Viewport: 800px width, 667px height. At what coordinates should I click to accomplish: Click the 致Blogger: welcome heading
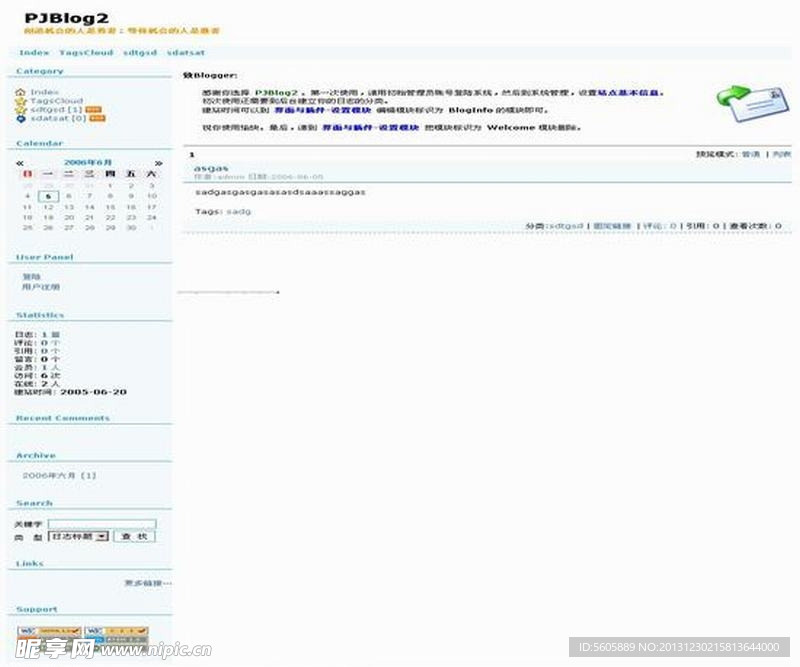click(x=210, y=76)
